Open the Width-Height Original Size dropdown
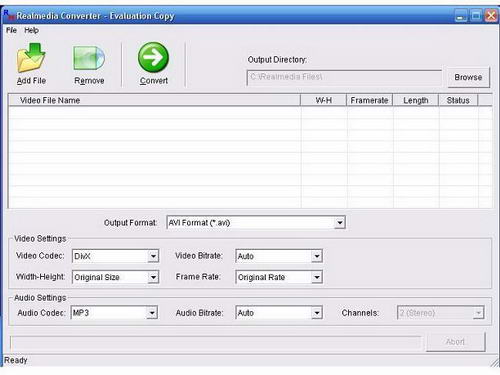500x375 pixels. click(x=115, y=277)
